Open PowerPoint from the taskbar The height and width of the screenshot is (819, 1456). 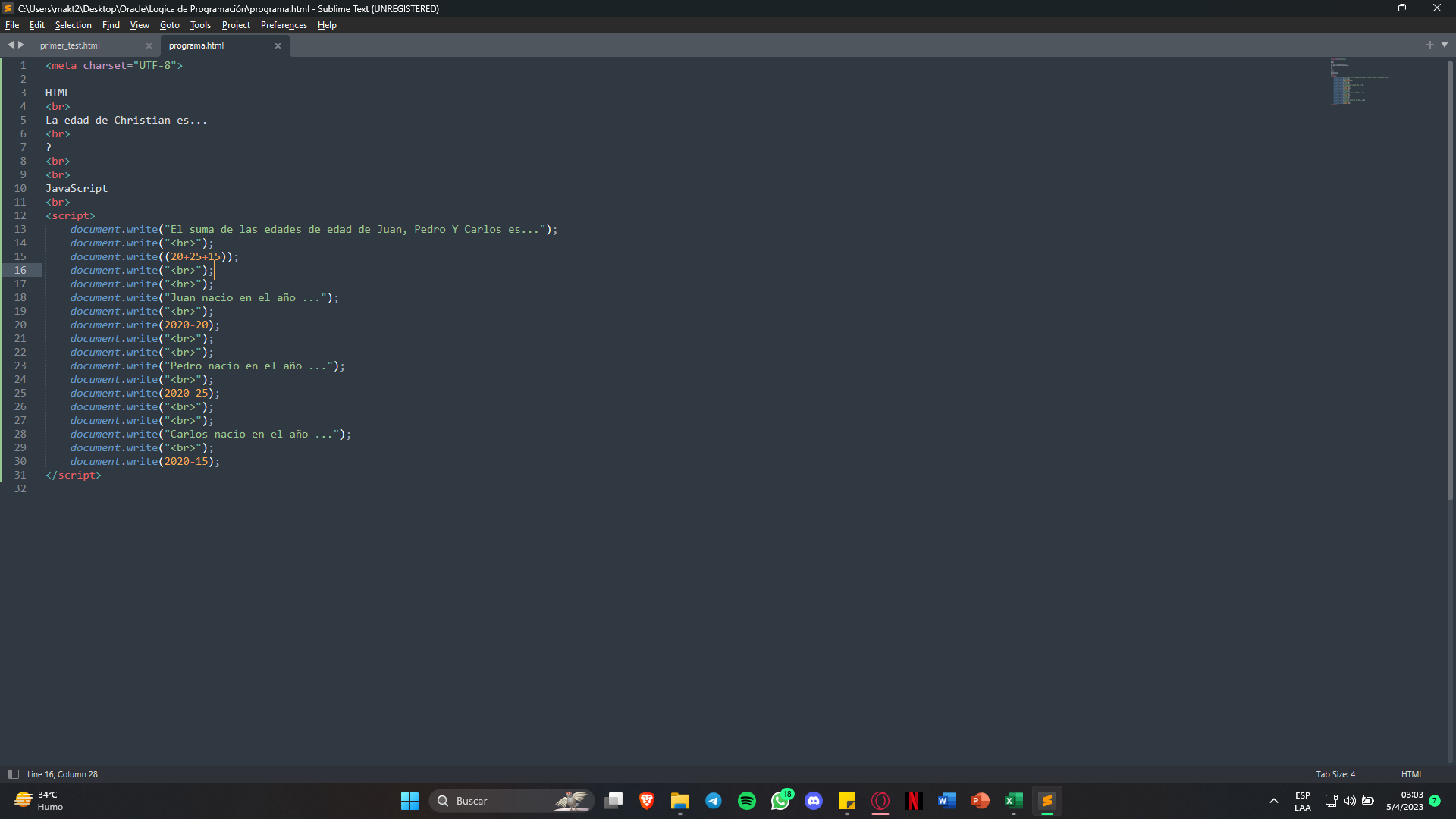(x=981, y=801)
